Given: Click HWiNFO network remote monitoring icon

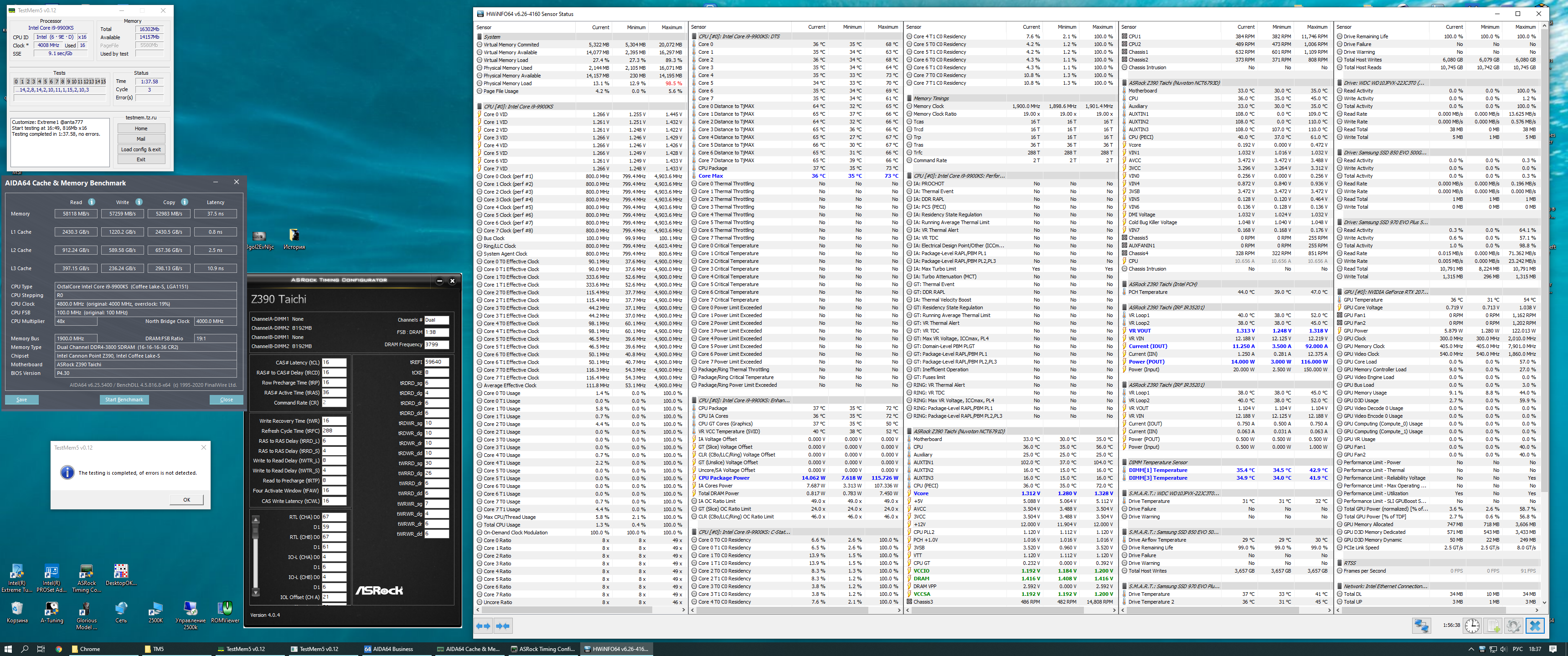Looking at the screenshot, I should (x=1421, y=625).
